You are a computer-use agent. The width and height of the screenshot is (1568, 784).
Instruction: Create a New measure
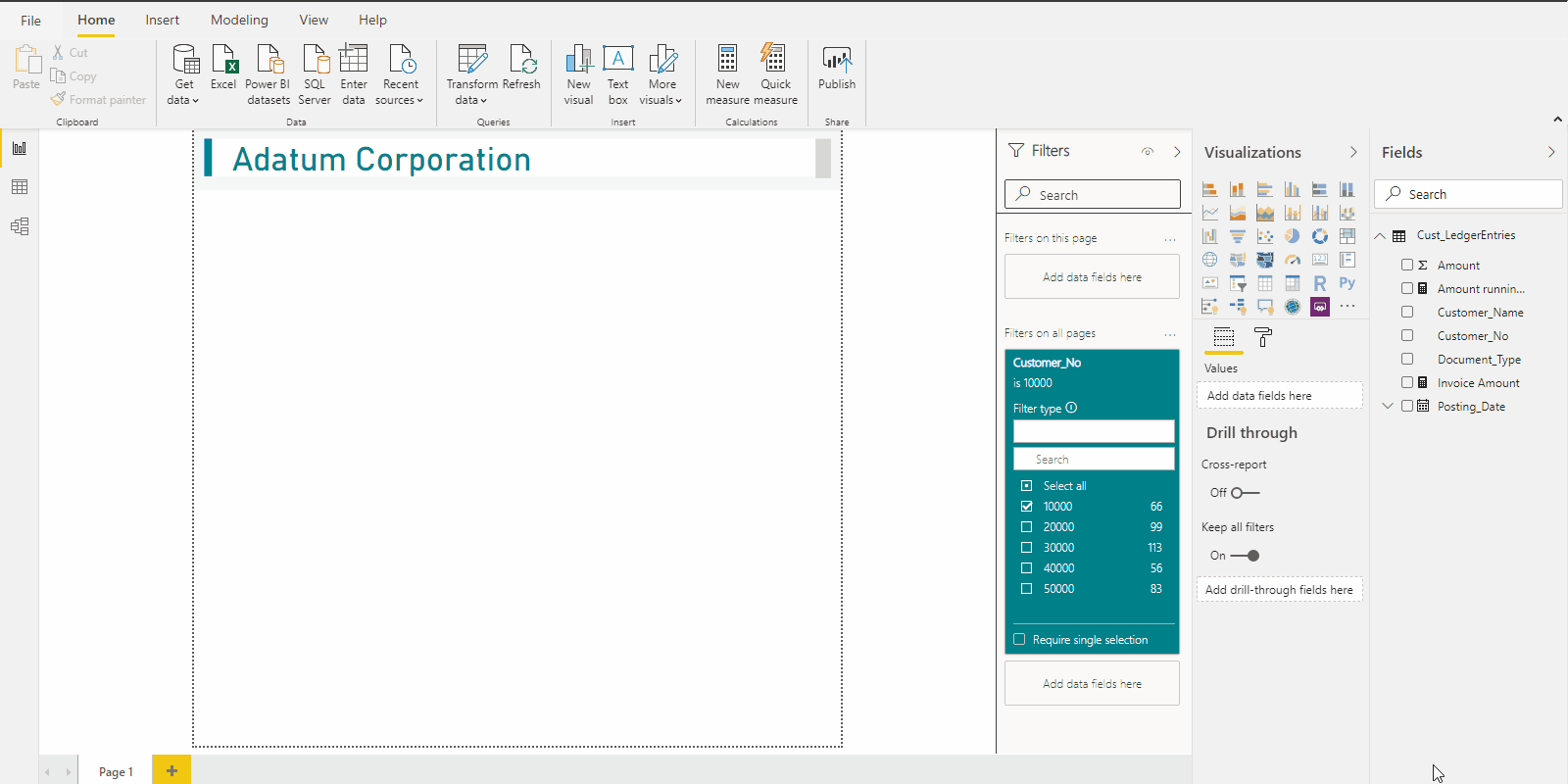pyautogui.click(x=727, y=75)
